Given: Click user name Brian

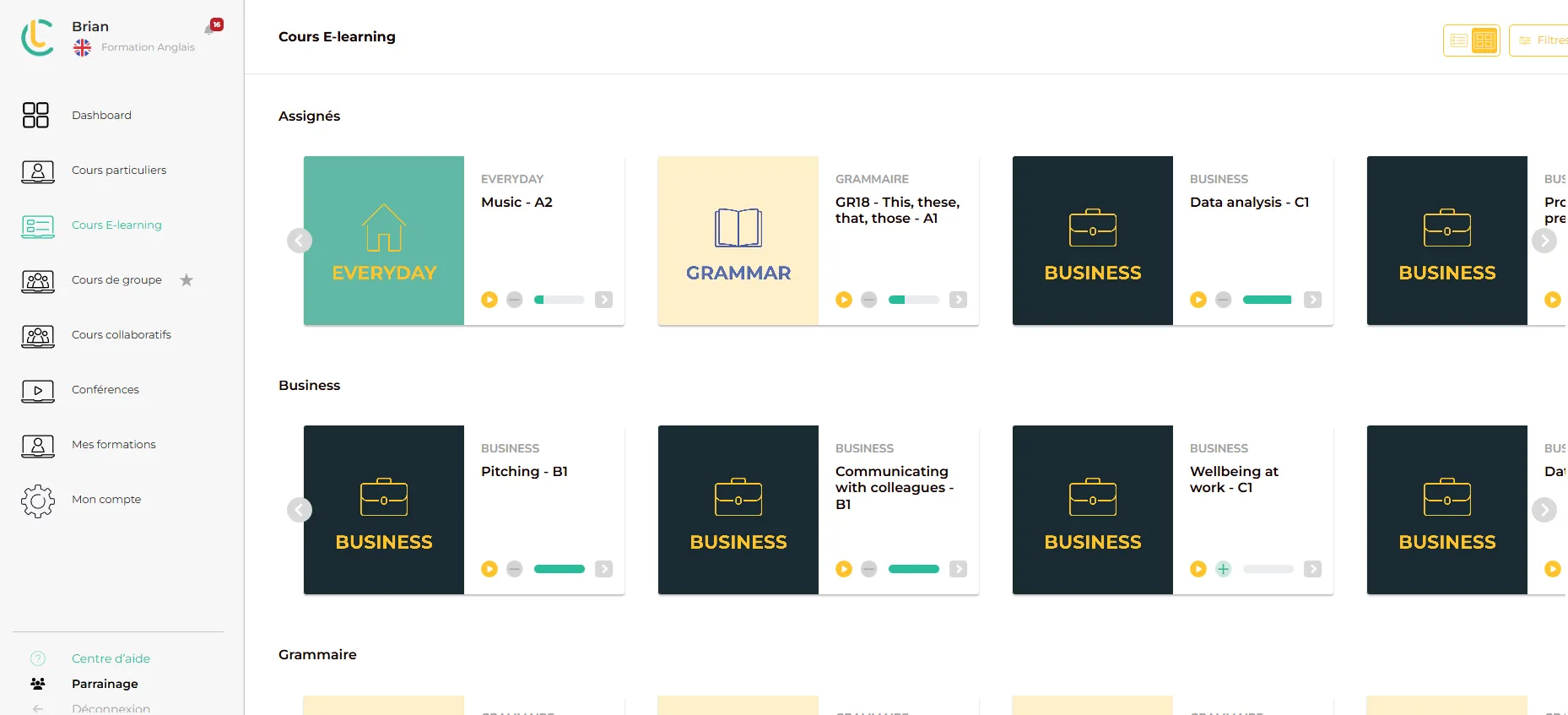Looking at the screenshot, I should (90, 26).
